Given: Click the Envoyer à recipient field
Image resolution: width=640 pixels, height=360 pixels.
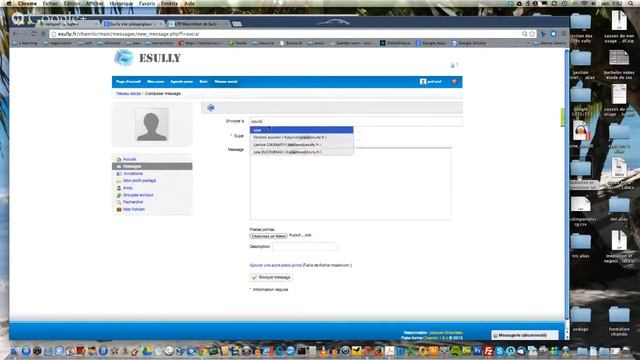Looking at the screenshot, I should (356, 121).
